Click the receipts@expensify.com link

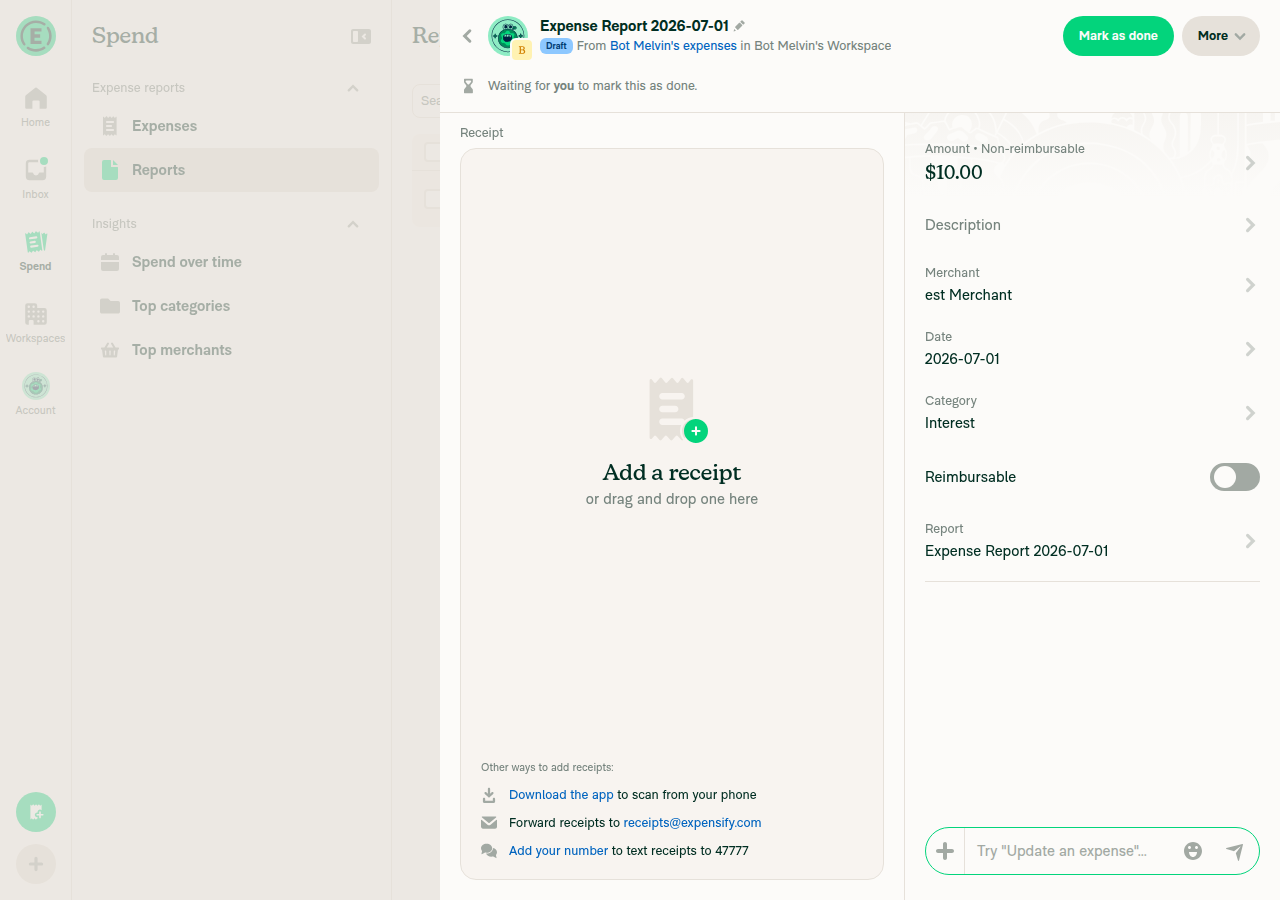(692, 823)
